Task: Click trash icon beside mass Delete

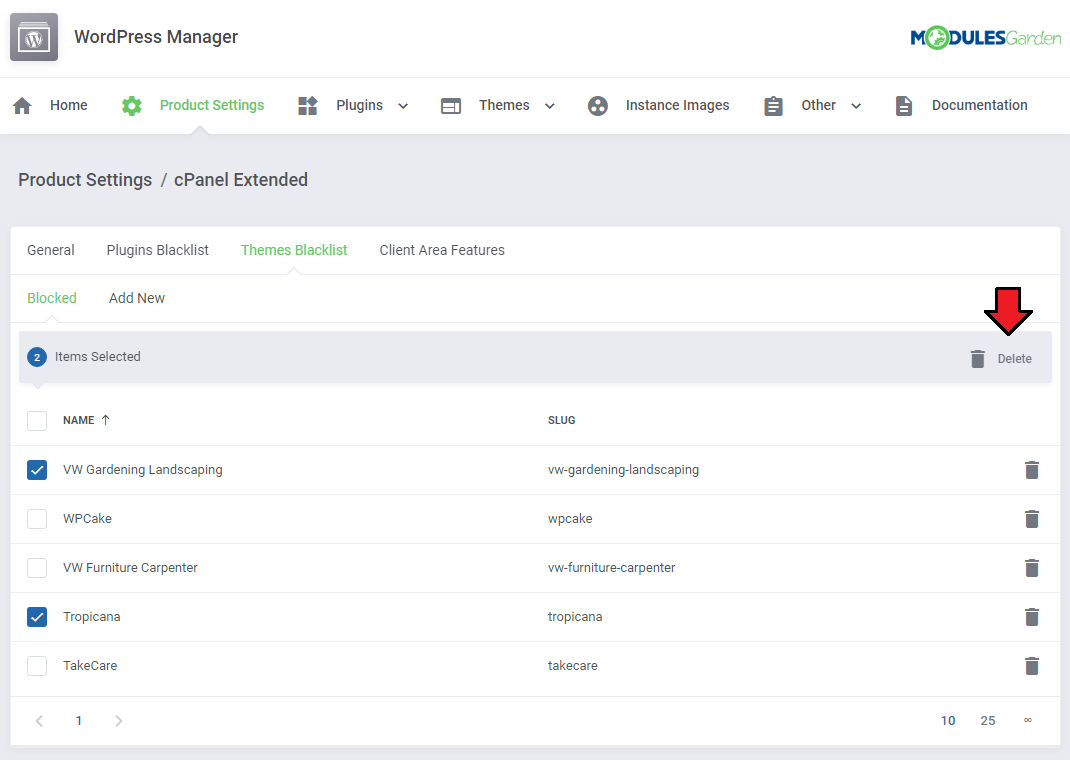Action: click(978, 358)
